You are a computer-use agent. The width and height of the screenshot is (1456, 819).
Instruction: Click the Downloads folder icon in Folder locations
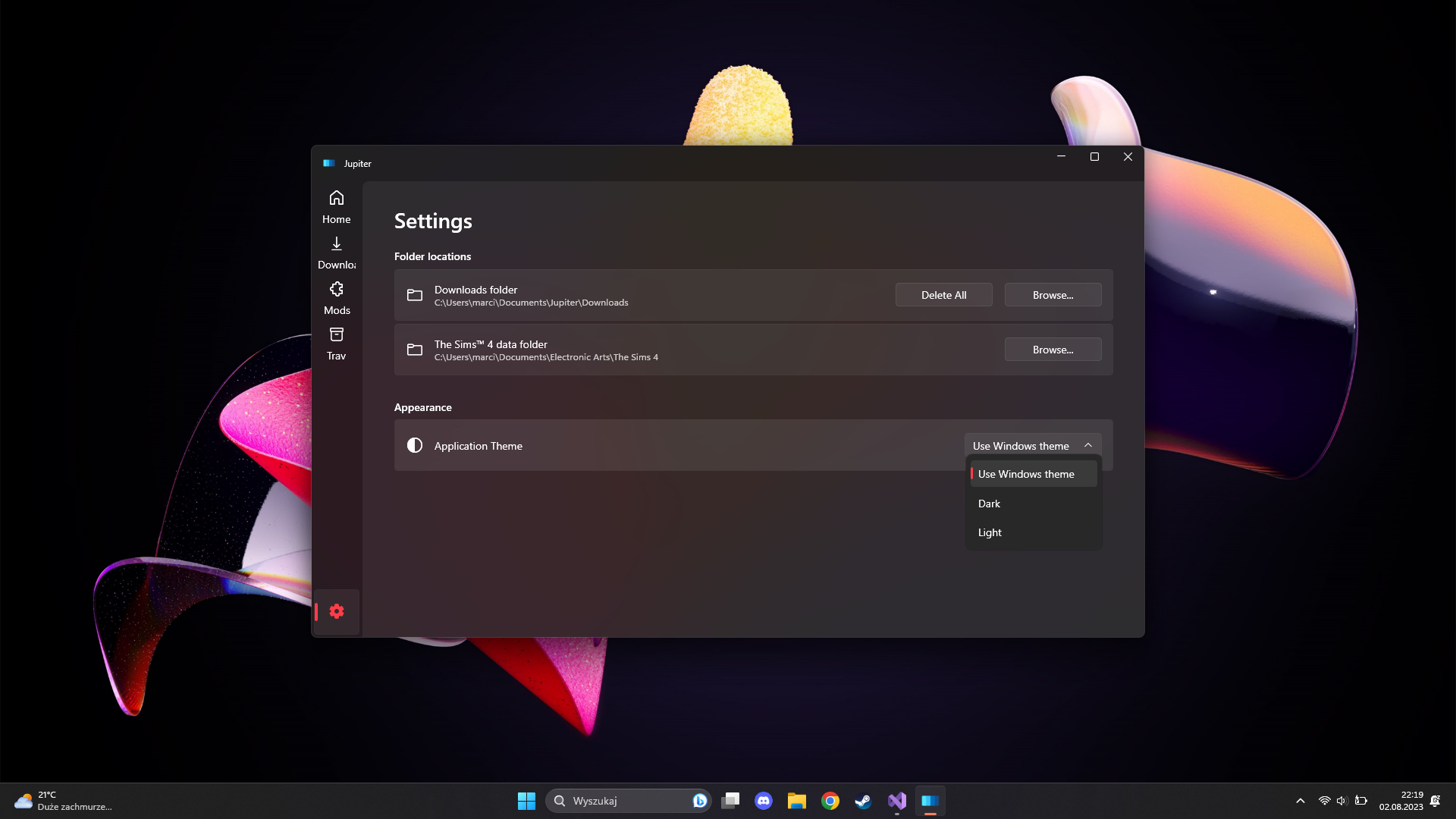[415, 295]
